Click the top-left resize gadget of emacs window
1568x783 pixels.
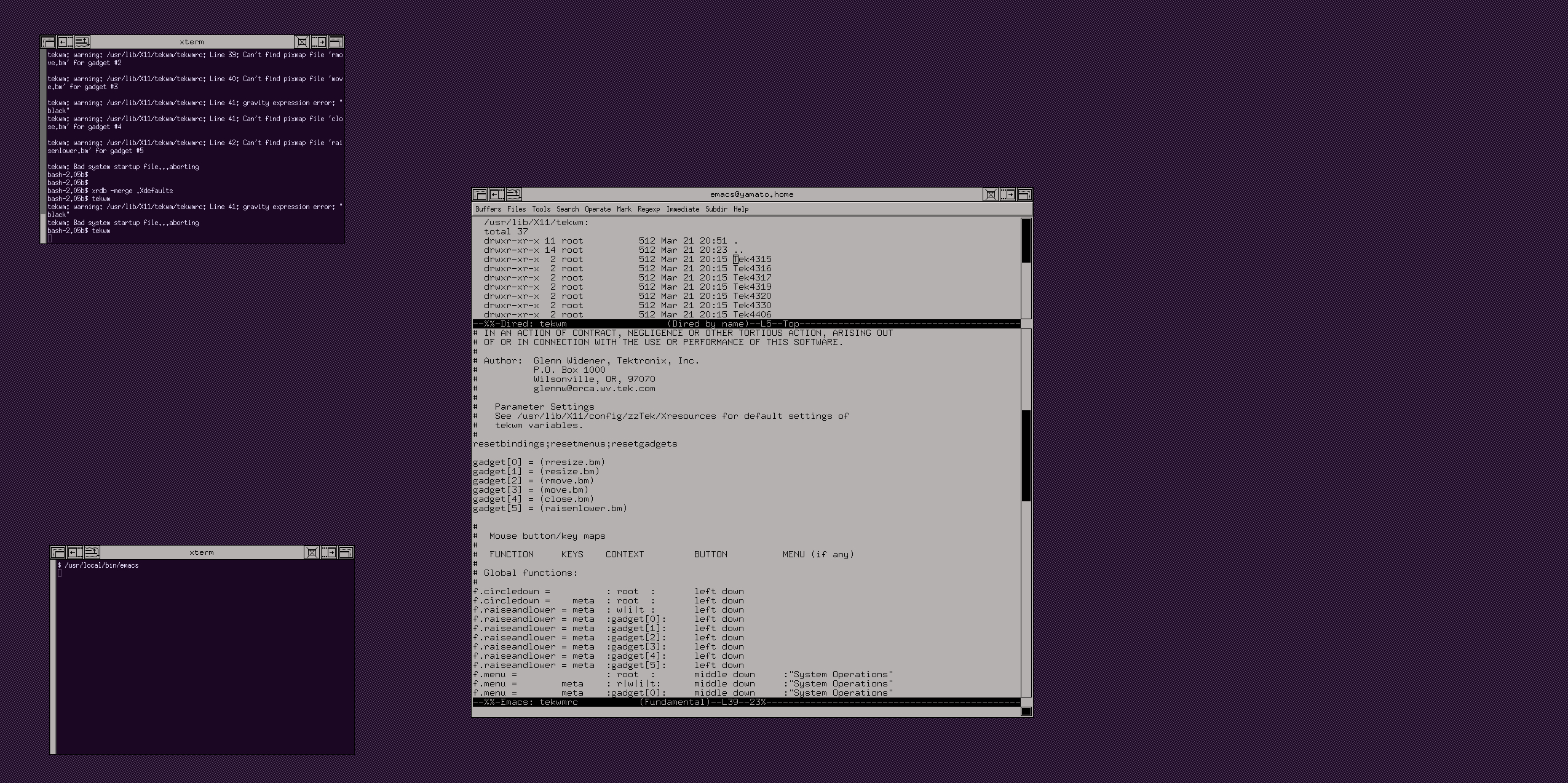click(x=480, y=194)
